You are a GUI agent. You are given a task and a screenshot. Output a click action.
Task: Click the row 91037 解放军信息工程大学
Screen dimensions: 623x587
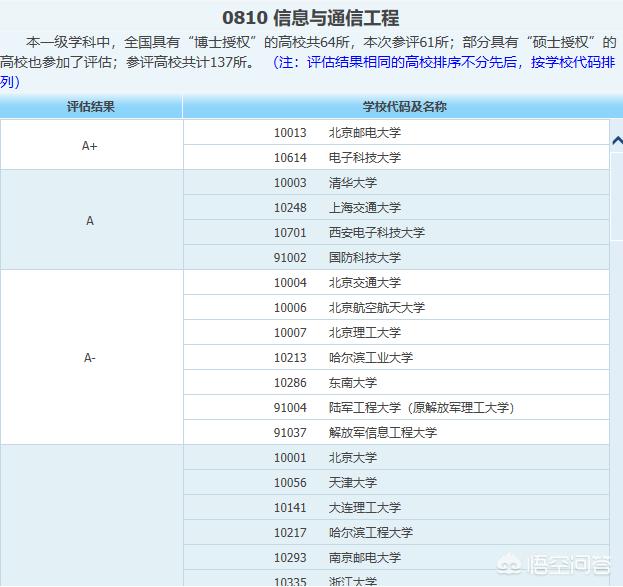point(396,433)
